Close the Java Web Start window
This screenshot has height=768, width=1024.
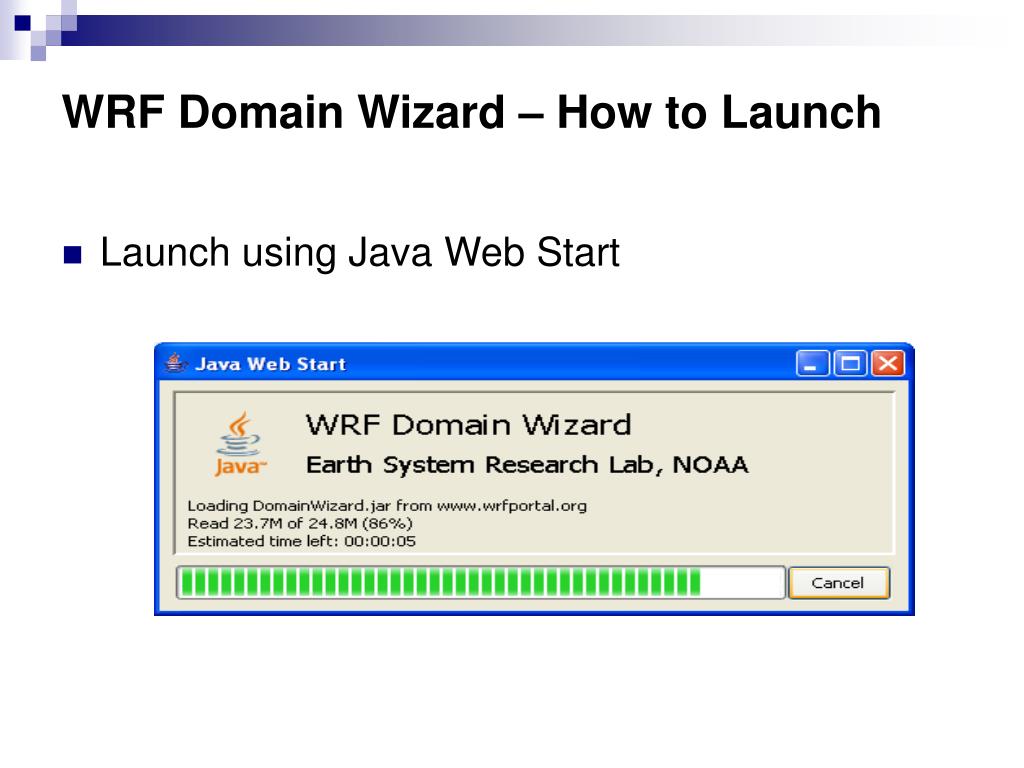point(888,364)
